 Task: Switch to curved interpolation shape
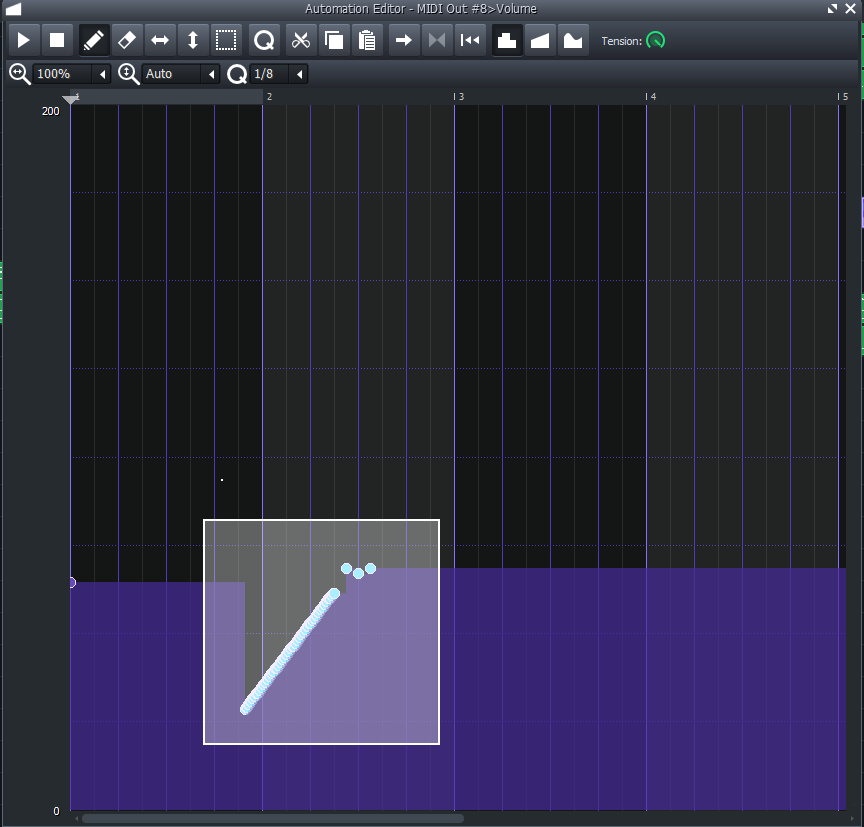(x=572, y=40)
